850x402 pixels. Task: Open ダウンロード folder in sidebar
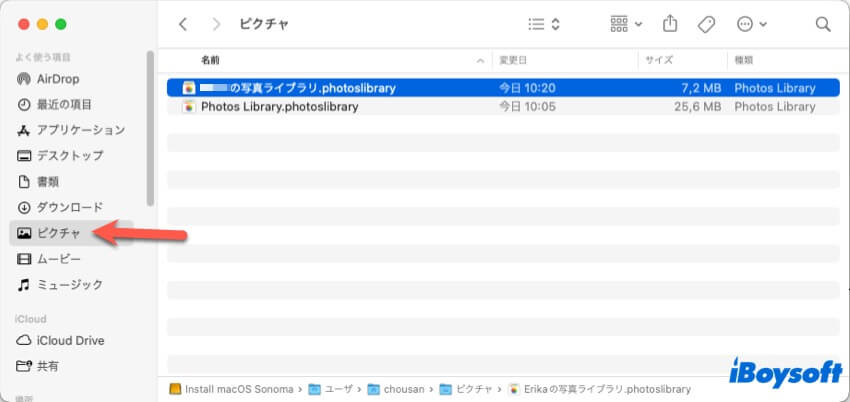coord(69,208)
